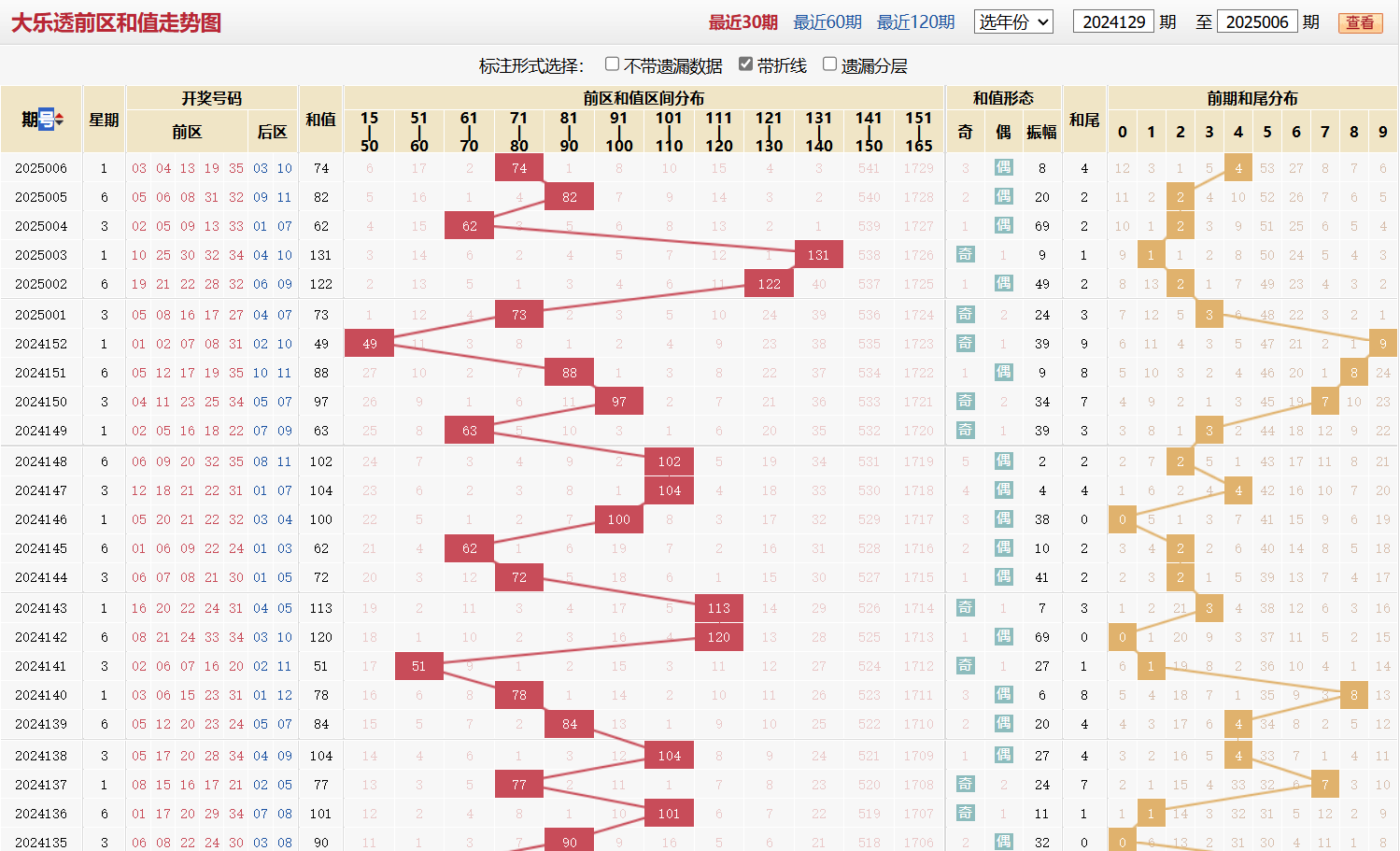Click period number 2024138

tap(41, 756)
